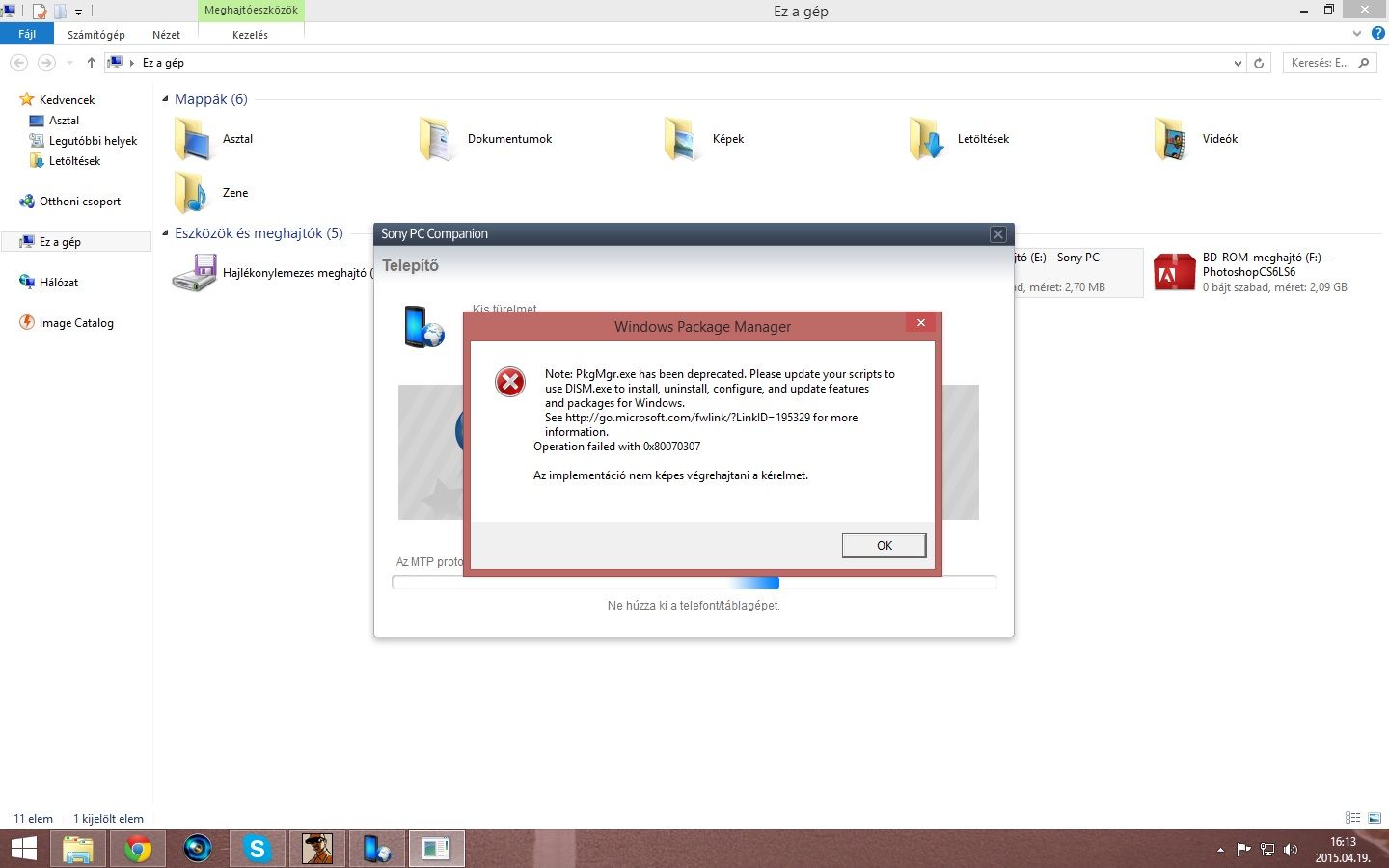
Task: Select Legutóbbi helyek in navigation pane
Action: 93,141
